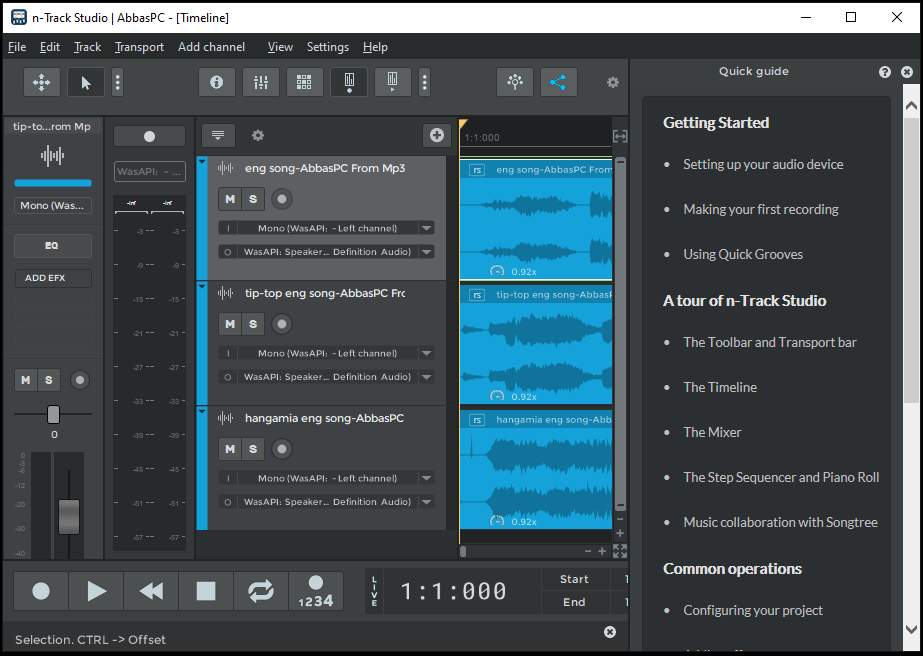Open the mixer sliders icon in the toolbar
Image resolution: width=923 pixels, height=656 pixels.
point(261,82)
